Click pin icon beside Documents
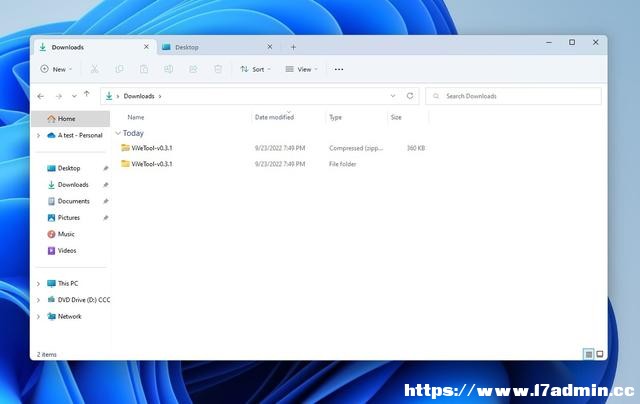The image size is (640, 404). tap(105, 201)
